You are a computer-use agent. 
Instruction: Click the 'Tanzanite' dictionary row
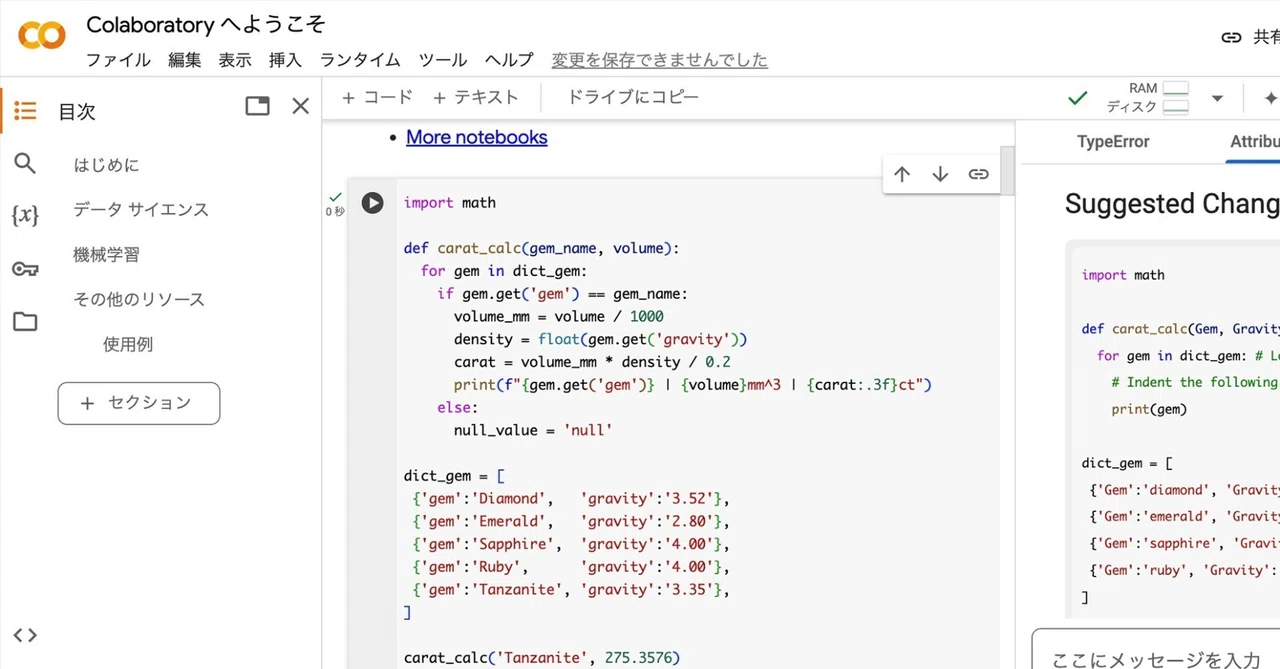click(571, 589)
